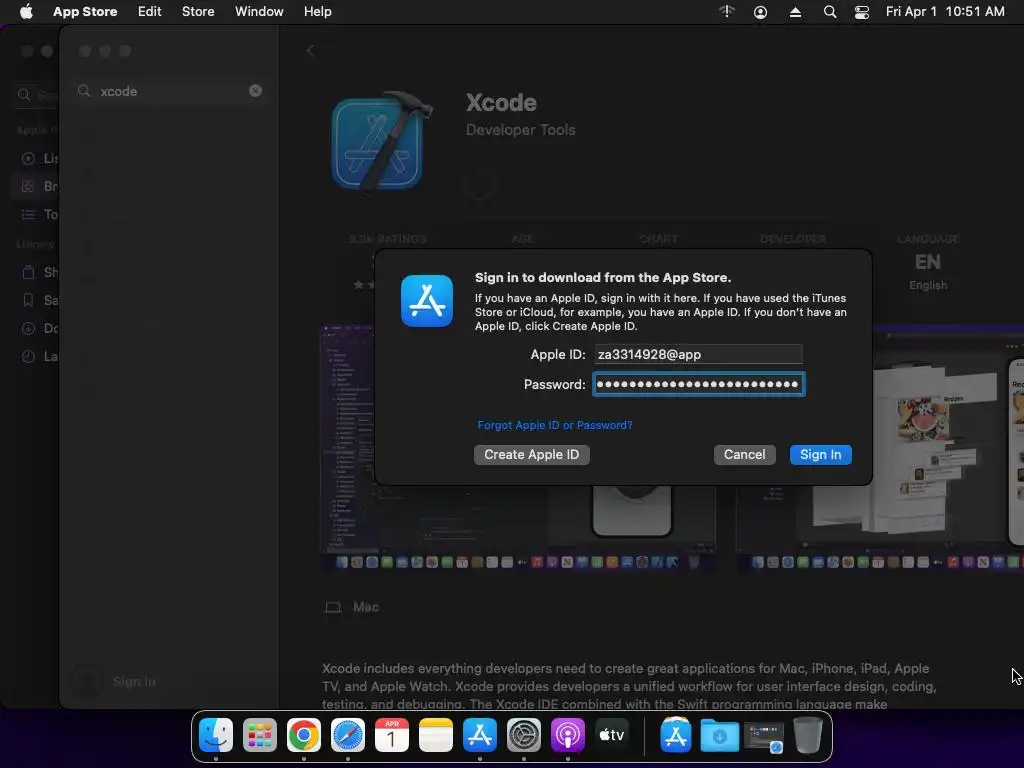The width and height of the screenshot is (1024, 768).
Task: Click the EN English language info
Action: click(928, 263)
